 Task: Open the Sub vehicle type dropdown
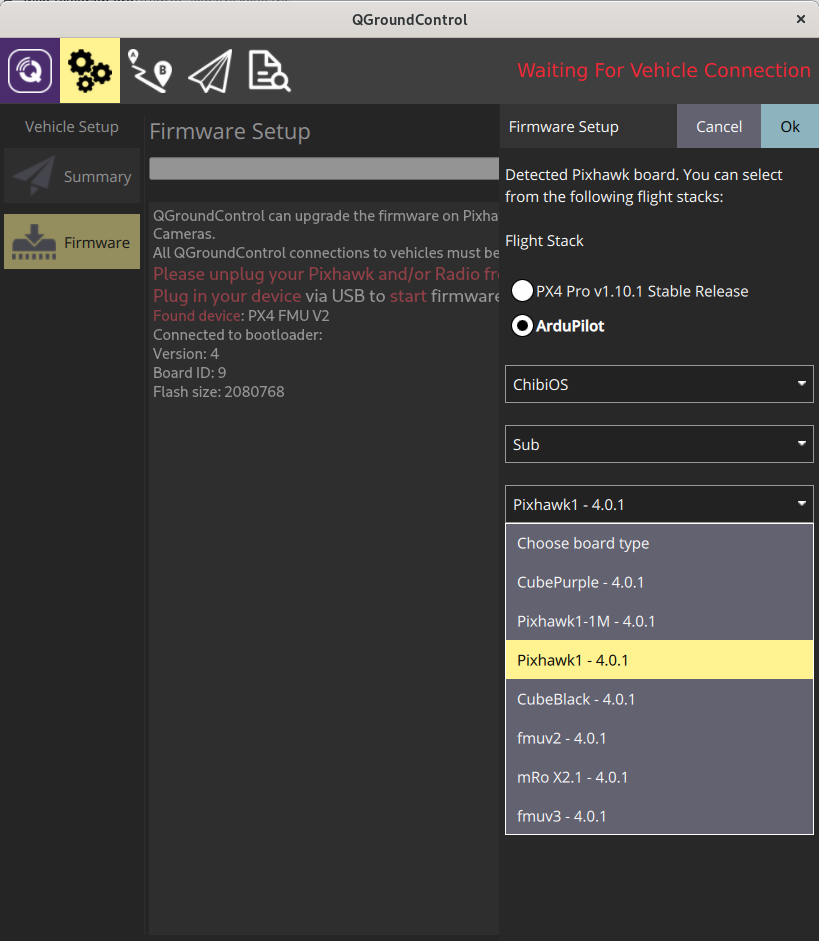[x=659, y=444]
